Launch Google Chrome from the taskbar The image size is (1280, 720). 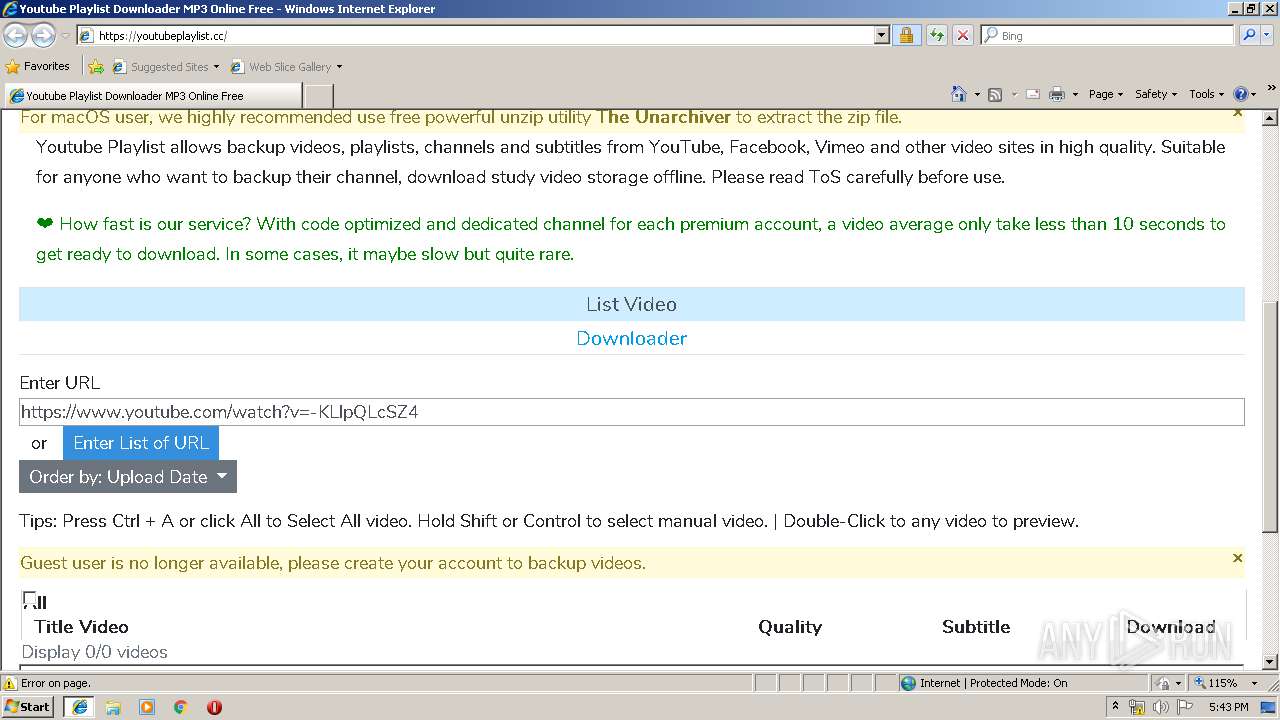tap(181, 707)
